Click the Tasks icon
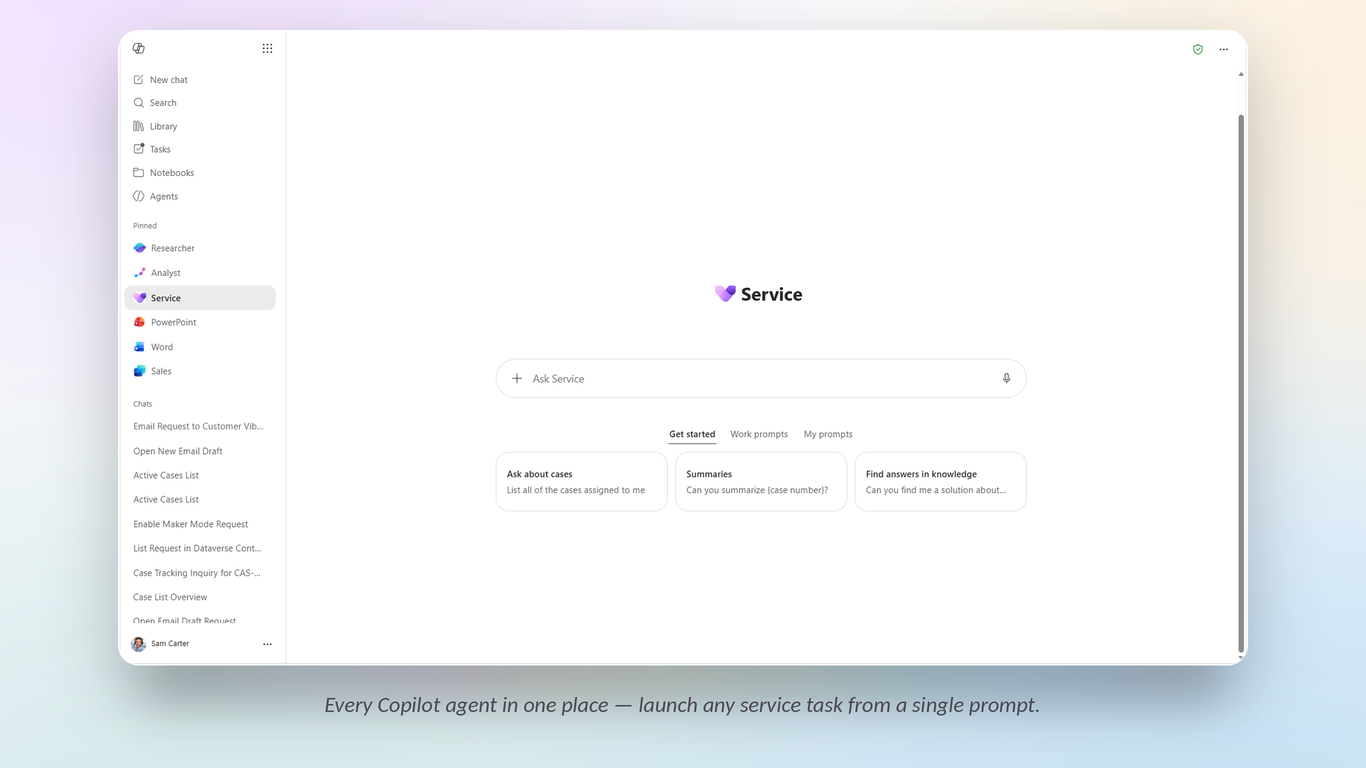1366x768 pixels. click(x=139, y=149)
